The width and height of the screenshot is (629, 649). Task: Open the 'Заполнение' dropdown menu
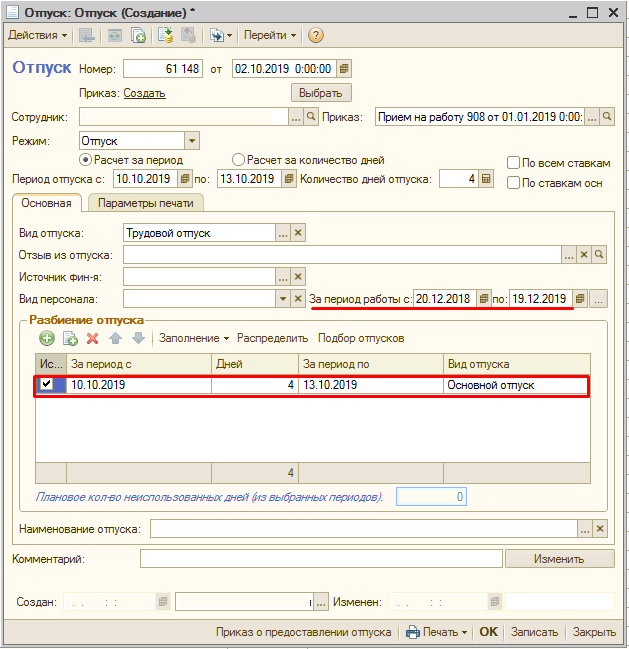(193, 338)
